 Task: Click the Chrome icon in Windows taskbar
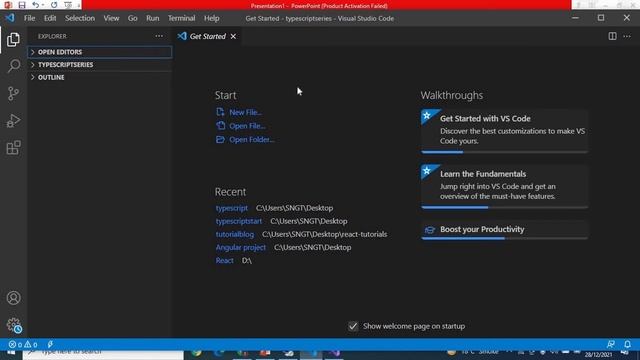pos(196,354)
